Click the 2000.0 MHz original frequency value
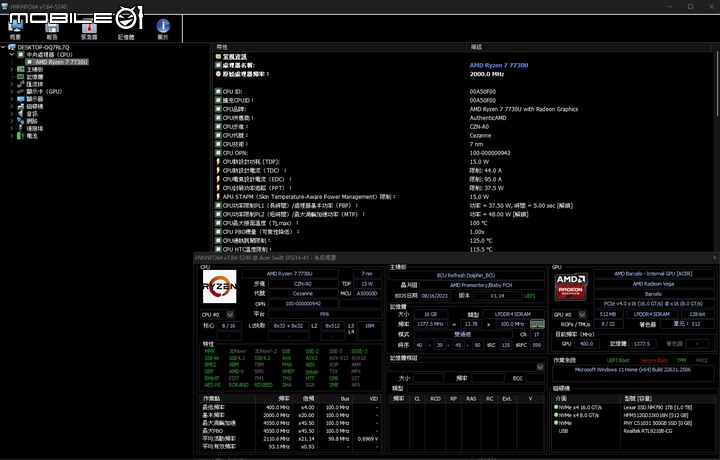Screen dimensions: 720x460 (x=487, y=74)
